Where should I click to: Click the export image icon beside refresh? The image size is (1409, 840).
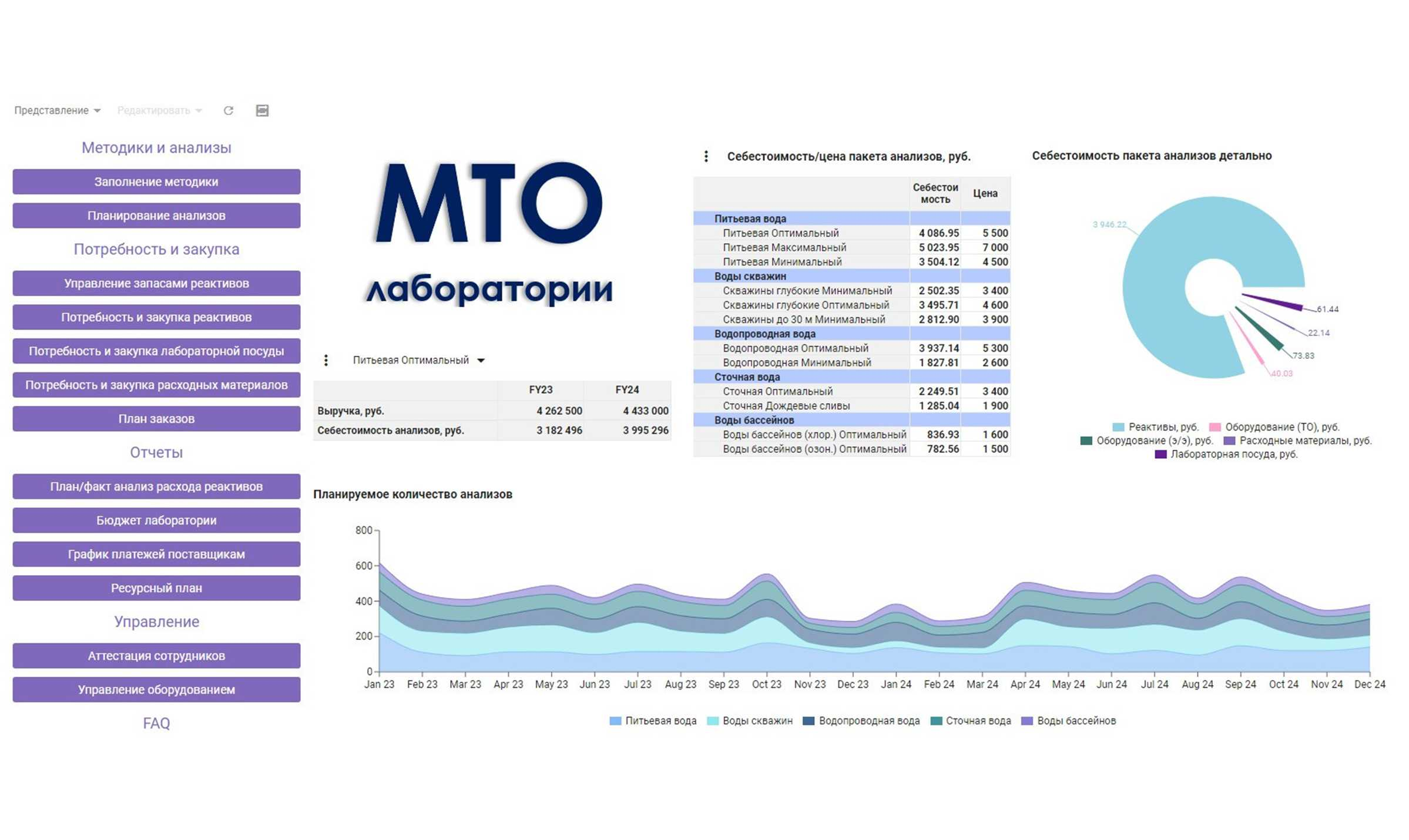click(263, 110)
